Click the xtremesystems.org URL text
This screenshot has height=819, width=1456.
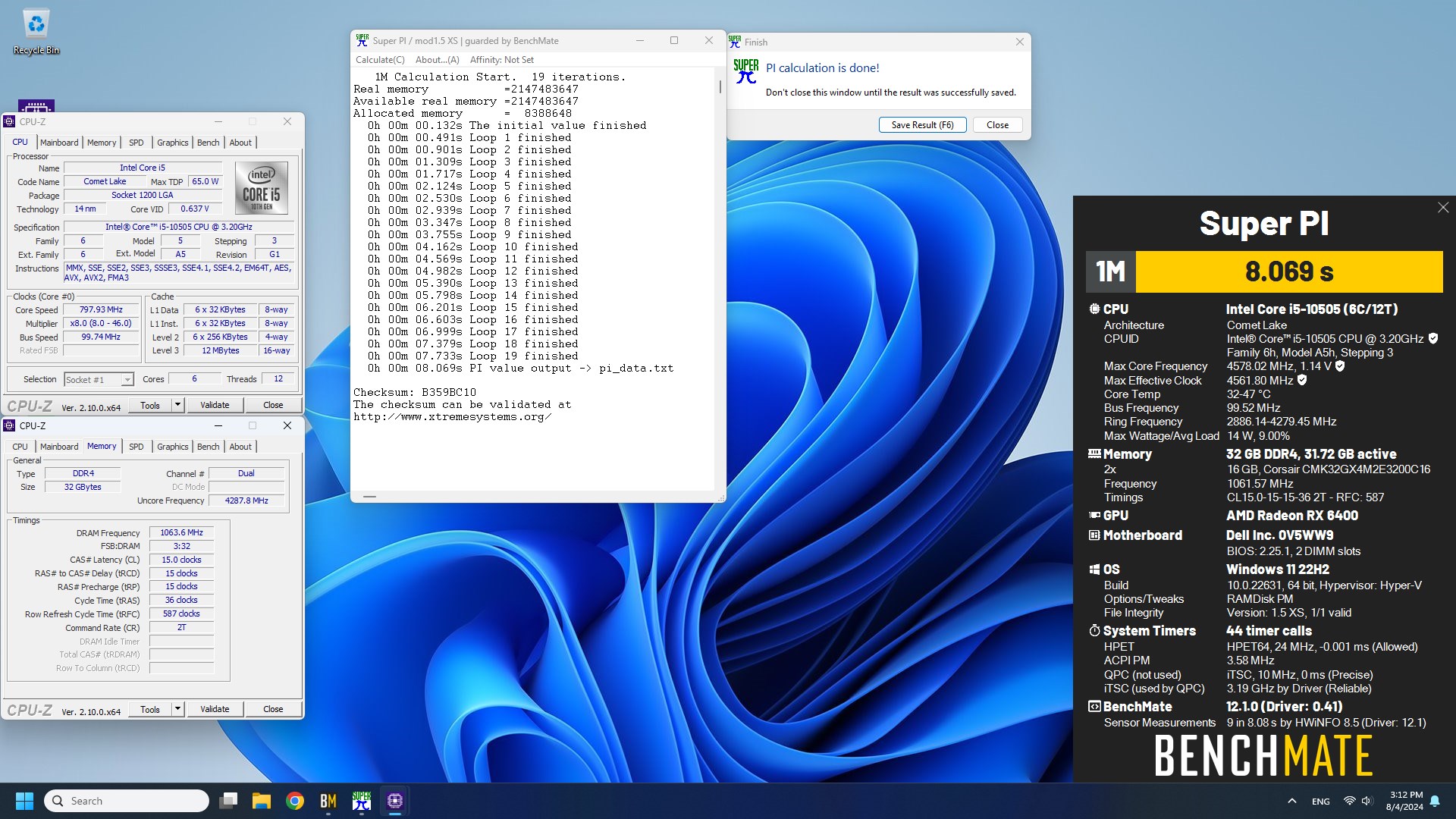[x=452, y=416]
